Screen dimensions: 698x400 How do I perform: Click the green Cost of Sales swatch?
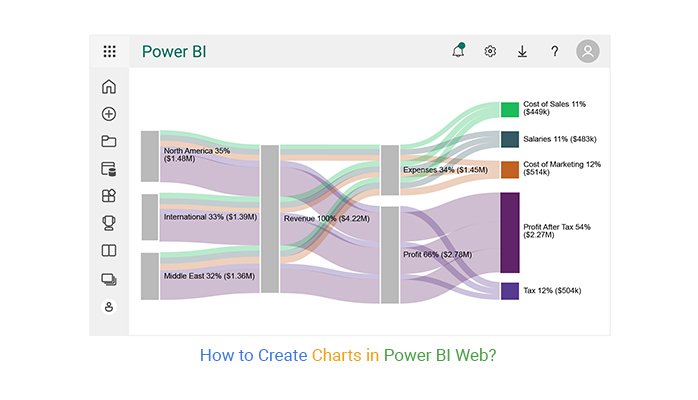click(x=510, y=109)
